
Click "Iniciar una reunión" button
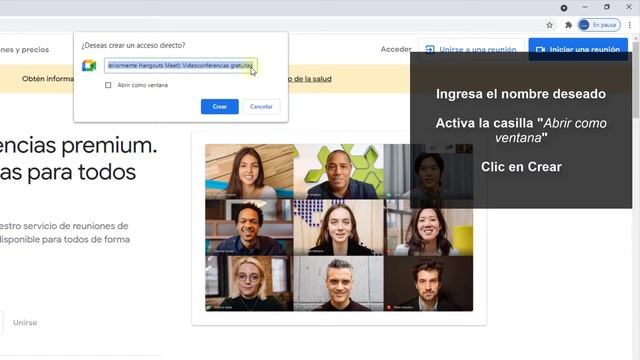(x=578, y=49)
